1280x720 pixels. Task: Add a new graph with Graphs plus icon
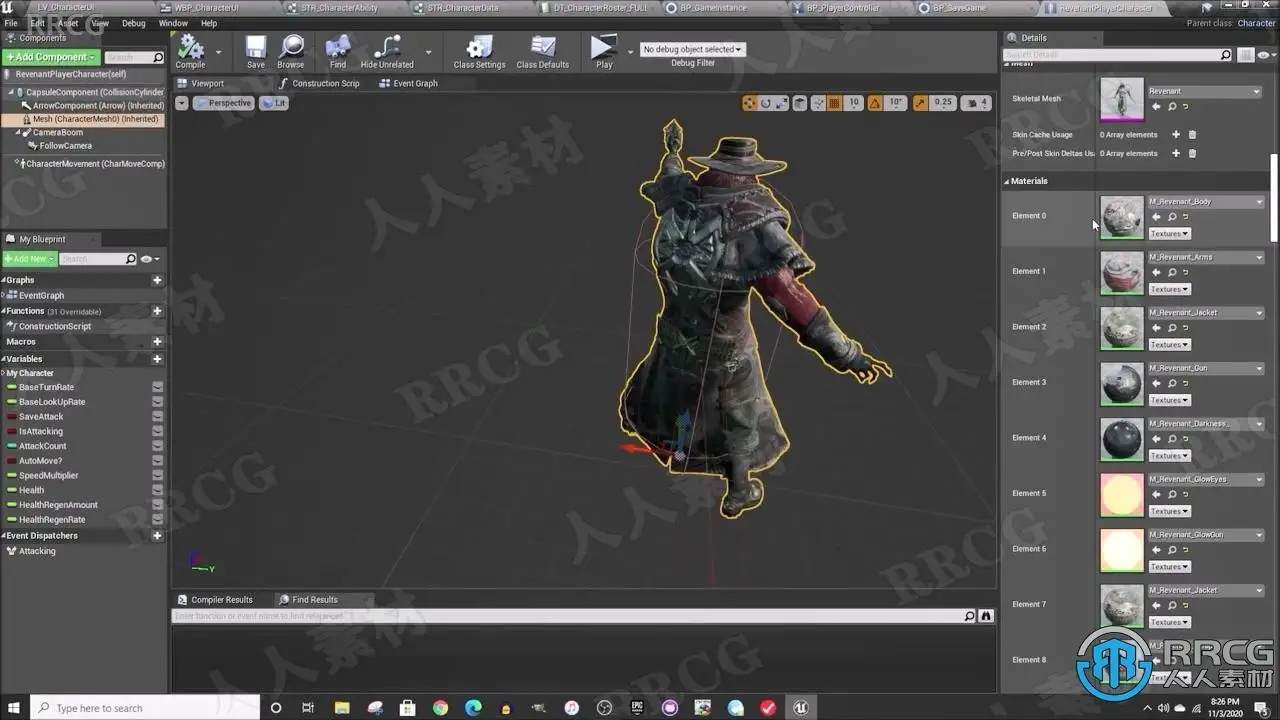(157, 281)
